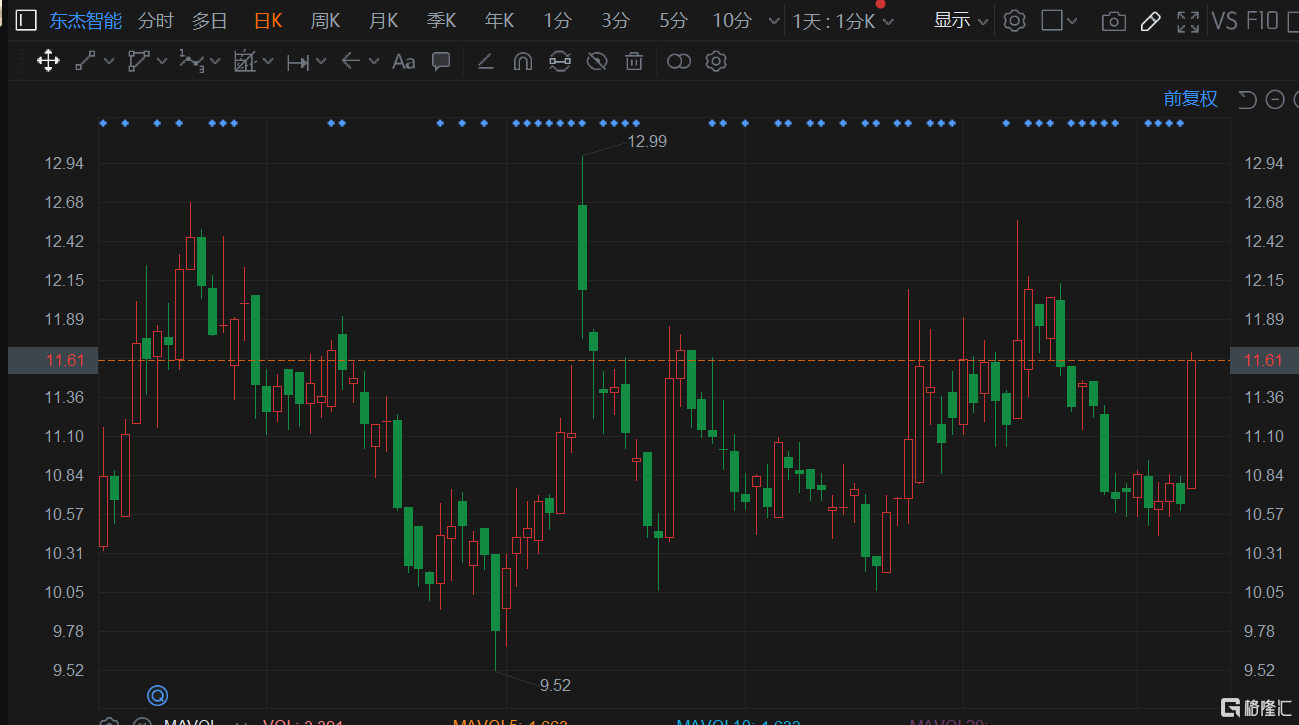Click the 9.52 low price annotation
Viewport: 1299px width, 725px height.
pyautogui.click(x=555, y=685)
